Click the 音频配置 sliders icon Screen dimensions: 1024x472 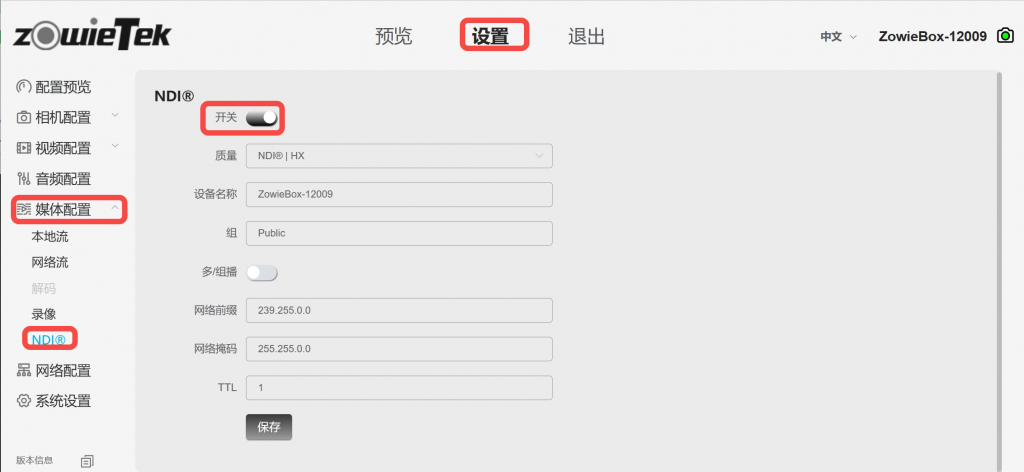(24, 179)
